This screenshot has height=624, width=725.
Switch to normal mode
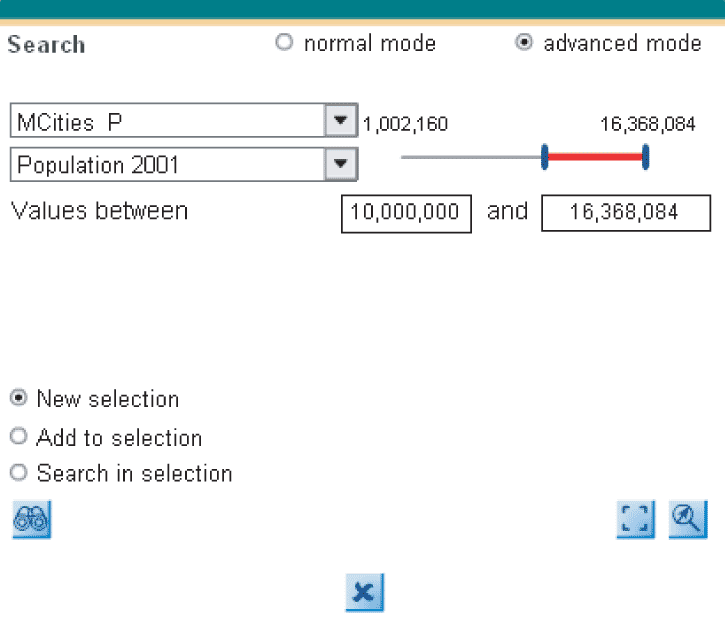coord(285,43)
